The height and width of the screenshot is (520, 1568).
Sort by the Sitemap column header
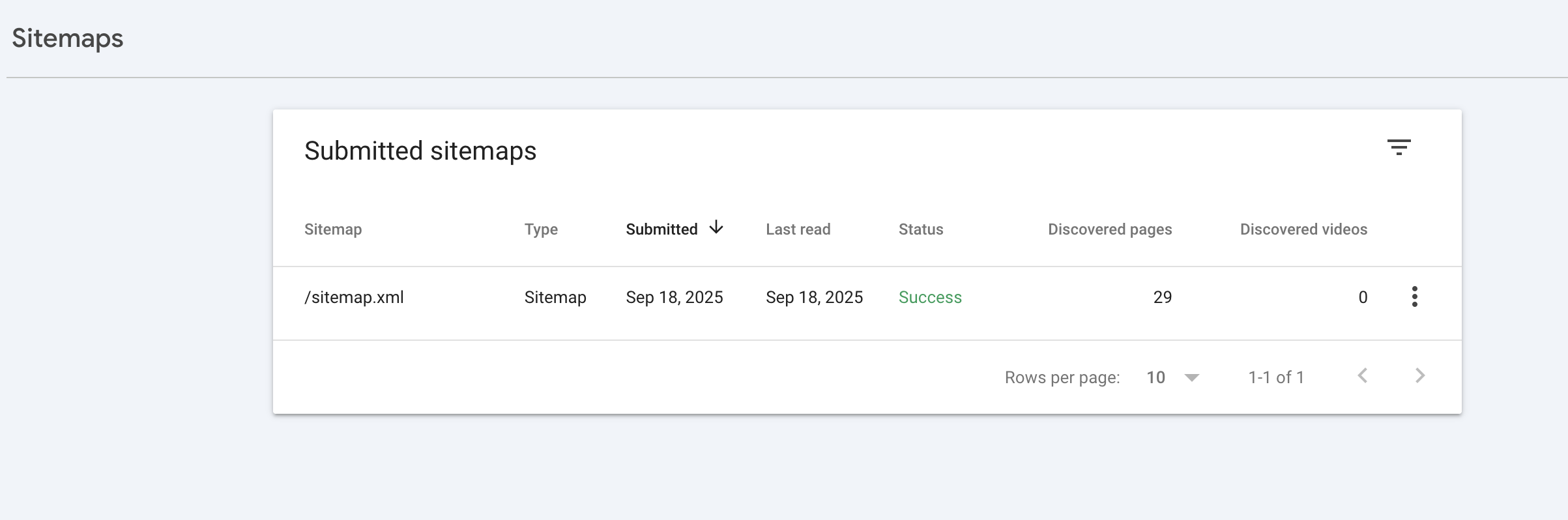[x=333, y=229]
